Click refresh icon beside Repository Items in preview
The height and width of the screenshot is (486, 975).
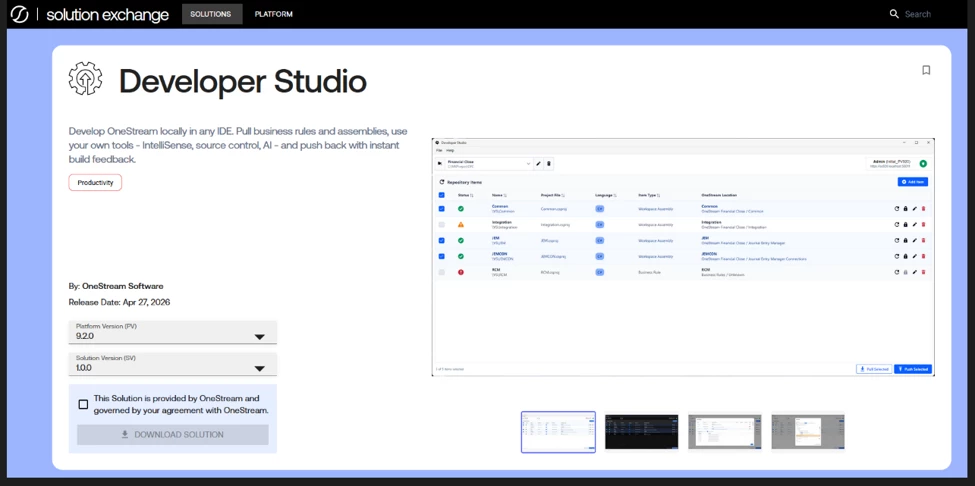tap(441, 182)
